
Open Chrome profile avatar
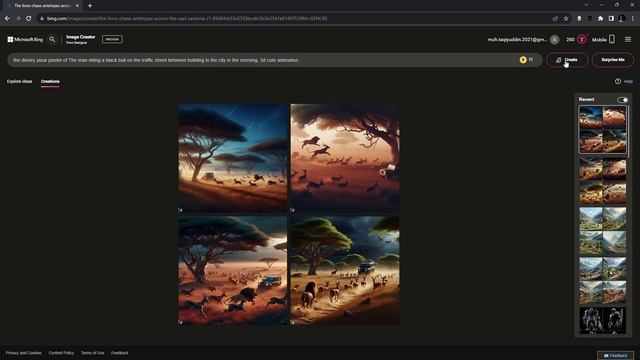point(622,18)
